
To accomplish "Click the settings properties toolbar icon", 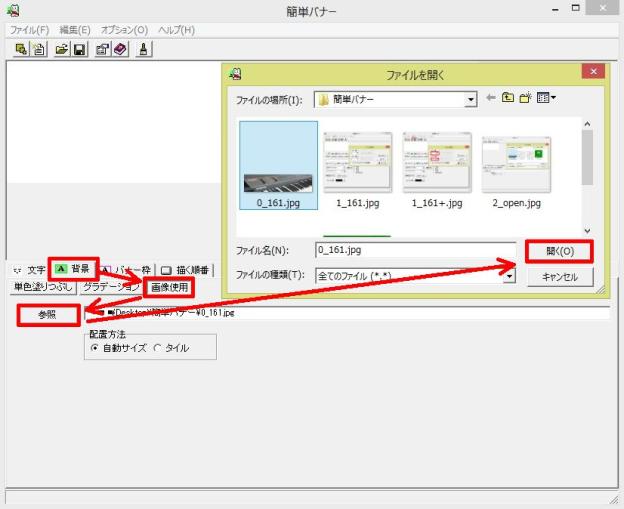I will pyautogui.click(x=102, y=49).
